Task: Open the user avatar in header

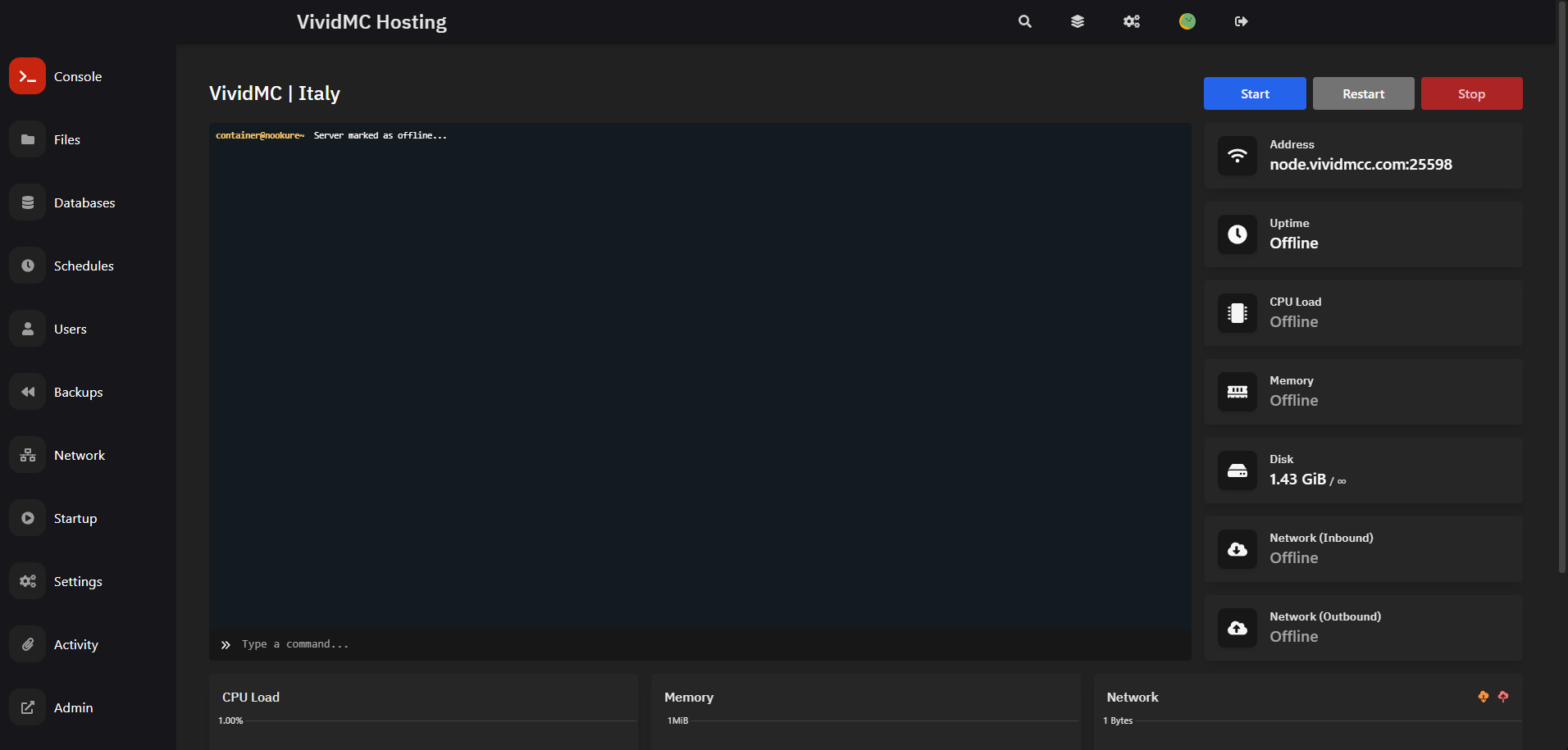Action: pos(1187,21)
